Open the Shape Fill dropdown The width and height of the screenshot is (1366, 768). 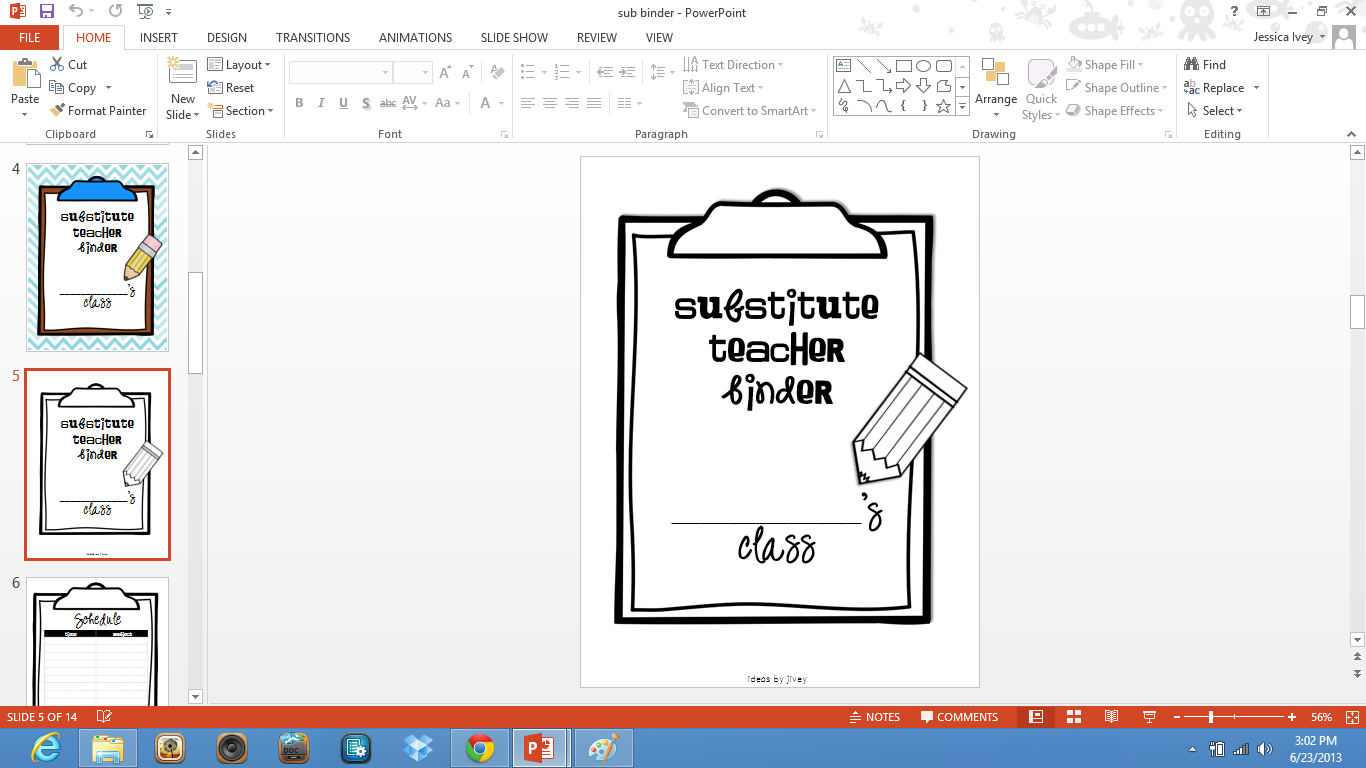[1105, 65]
